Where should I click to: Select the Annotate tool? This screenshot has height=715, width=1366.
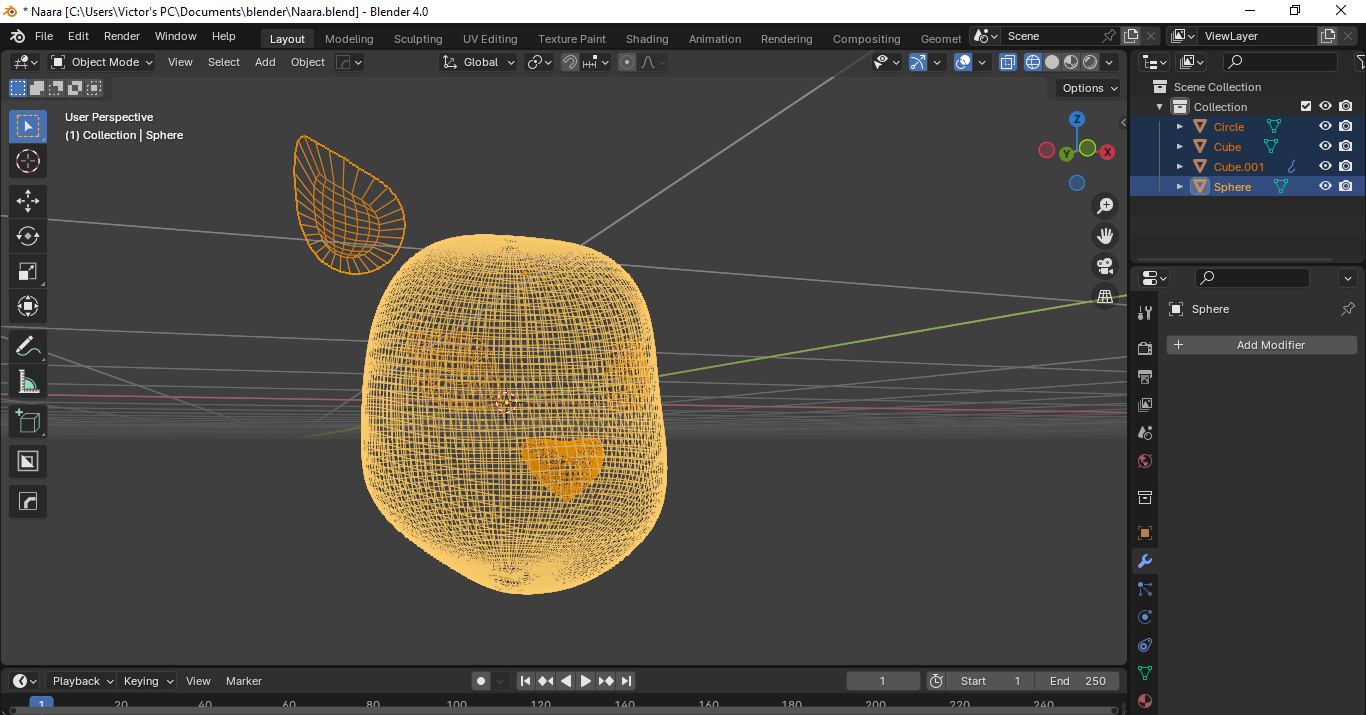[x=28, y=346]
